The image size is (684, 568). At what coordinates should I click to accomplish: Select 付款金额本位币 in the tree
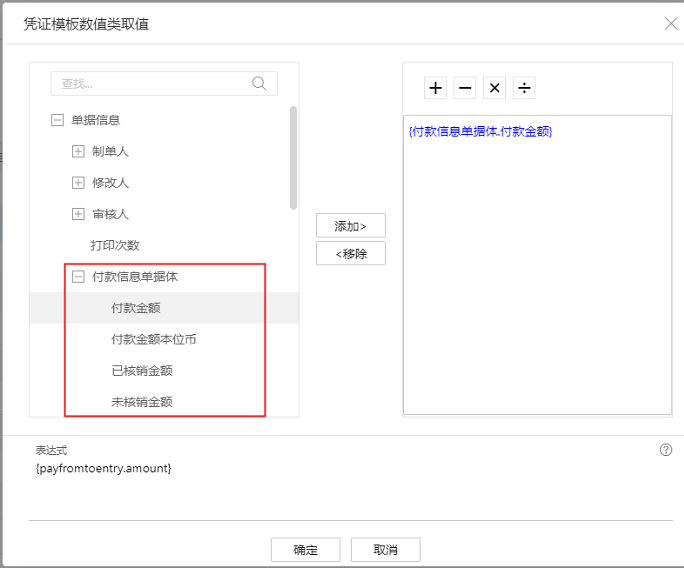click(x=153, y=339)
